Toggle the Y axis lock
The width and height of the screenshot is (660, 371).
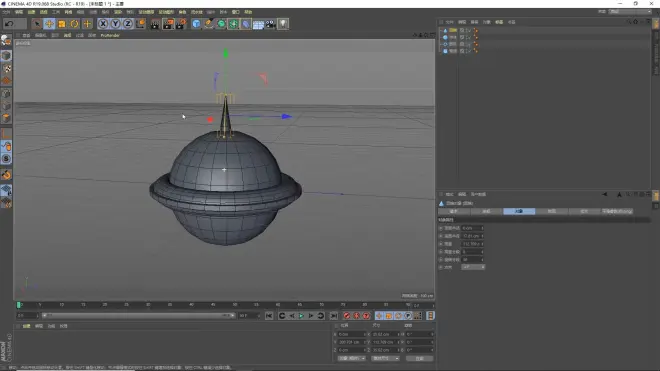click(x=115, y=24)
